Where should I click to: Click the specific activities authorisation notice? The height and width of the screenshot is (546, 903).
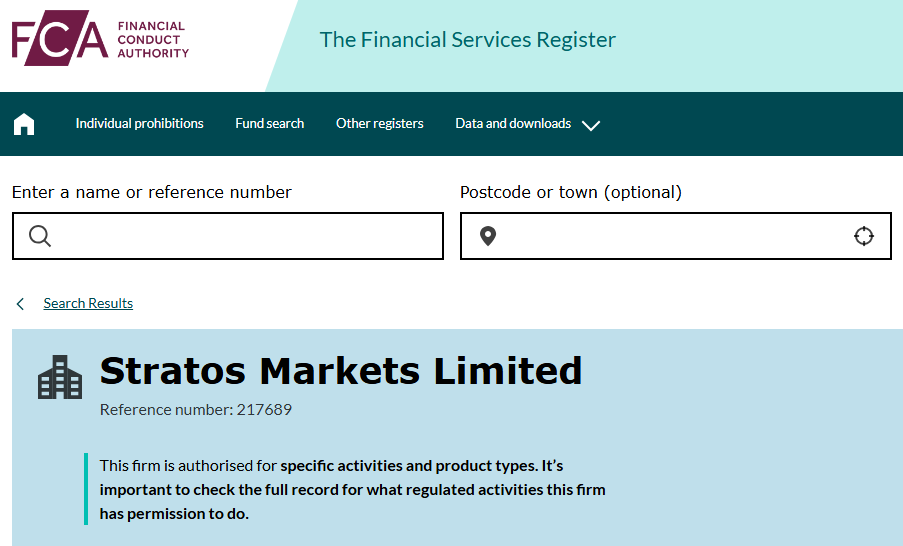click(352, 490)
